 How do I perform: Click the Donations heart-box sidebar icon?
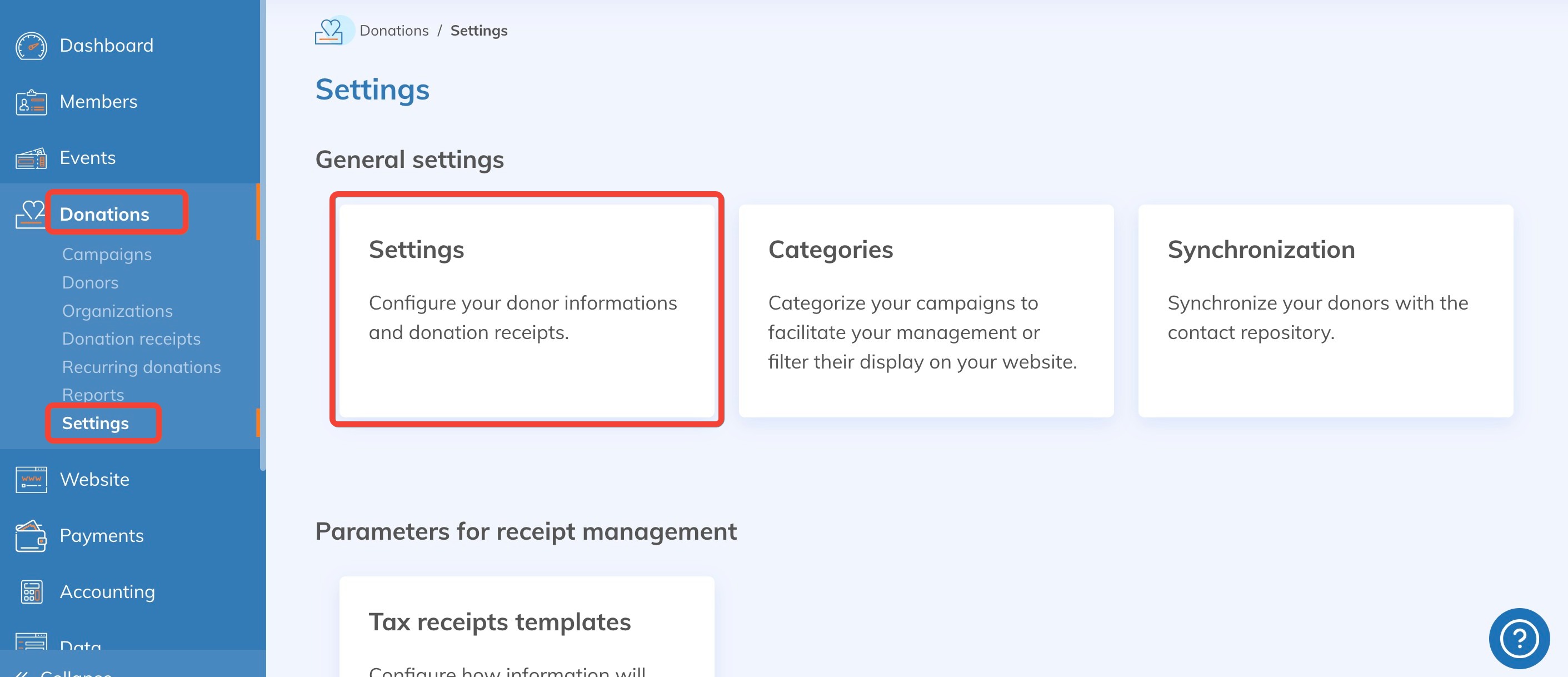tap(30, 215)
